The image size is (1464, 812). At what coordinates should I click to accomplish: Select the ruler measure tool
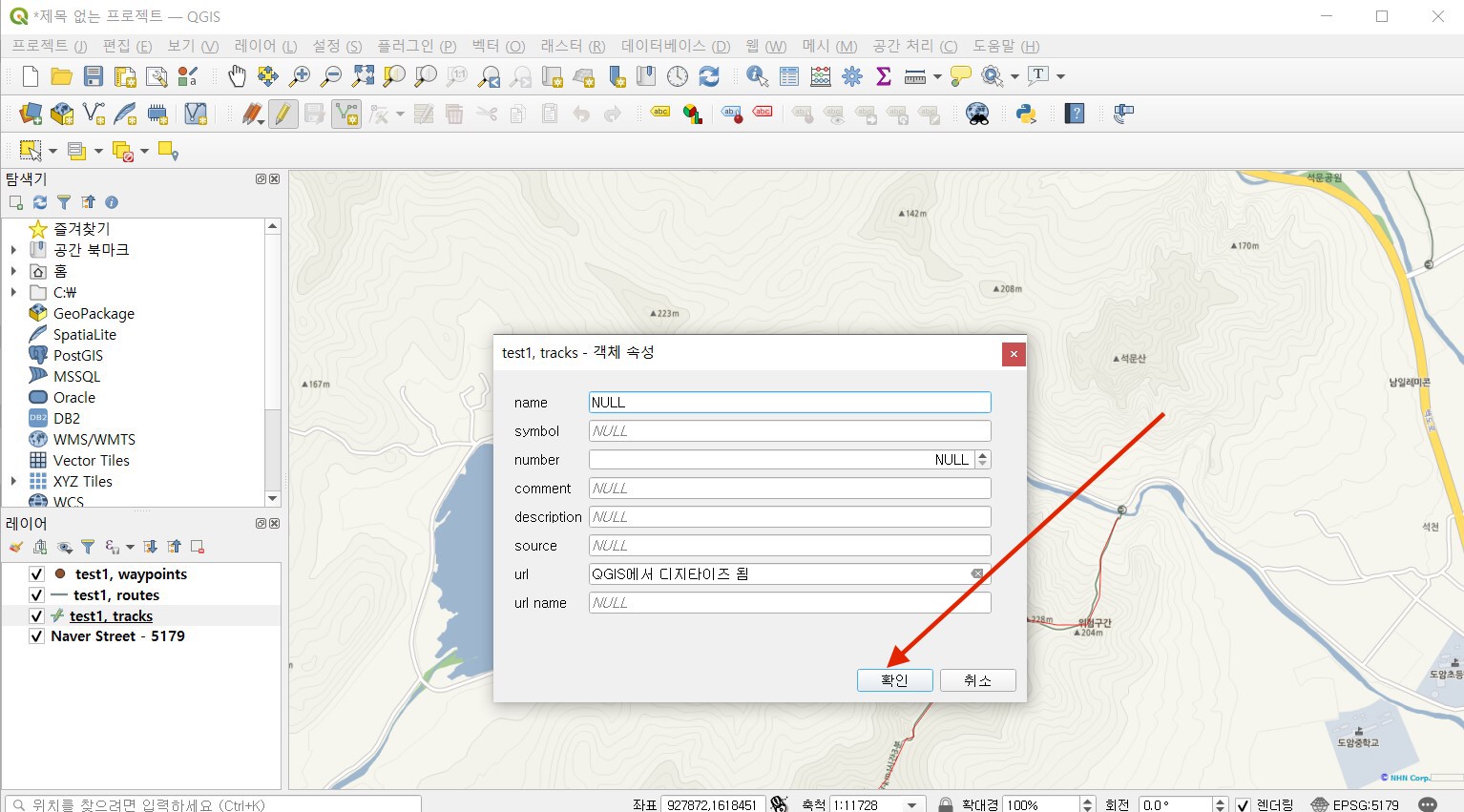(x=915, y=76)
